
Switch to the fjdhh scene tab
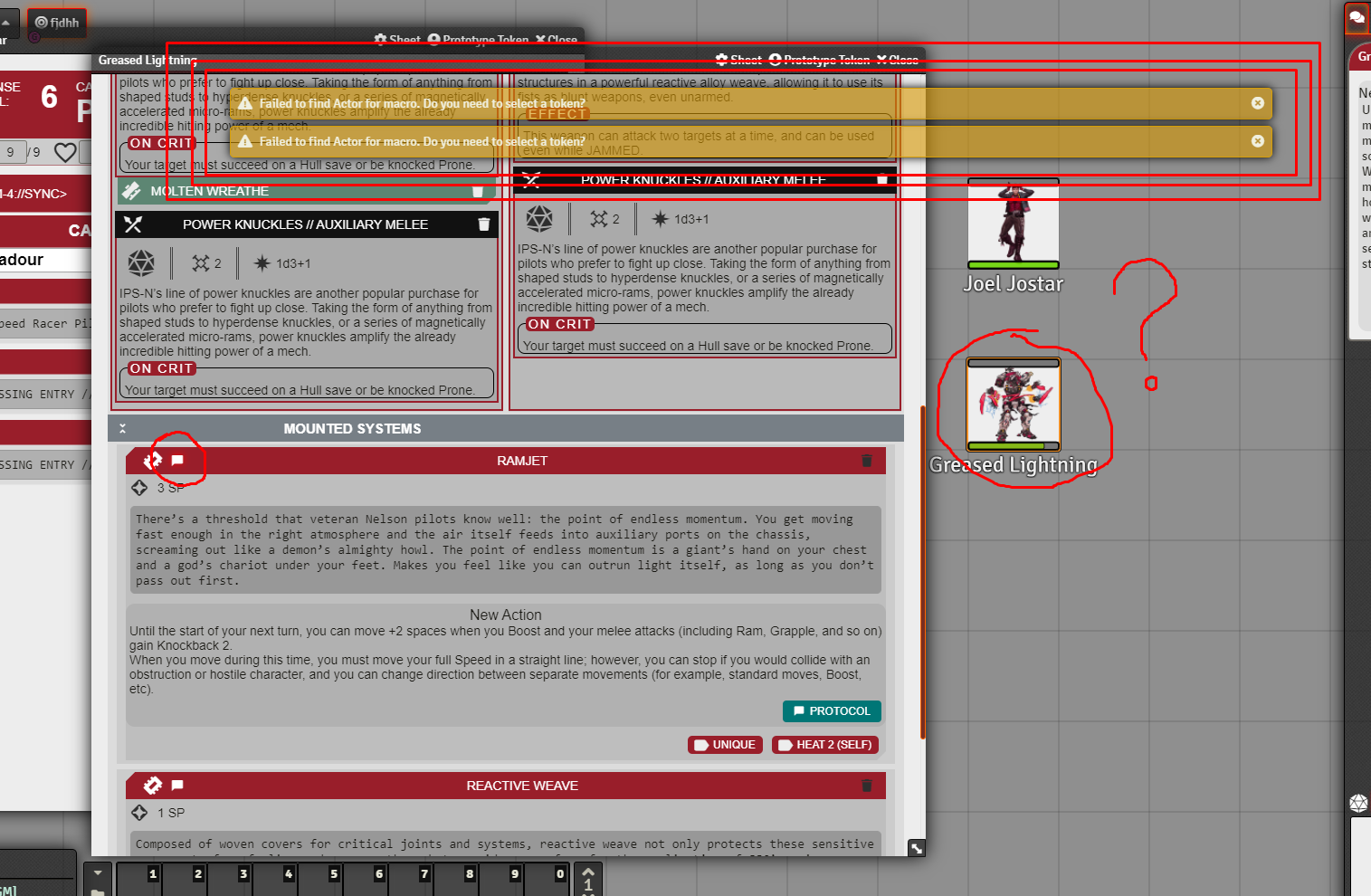(x=57, y=23)
